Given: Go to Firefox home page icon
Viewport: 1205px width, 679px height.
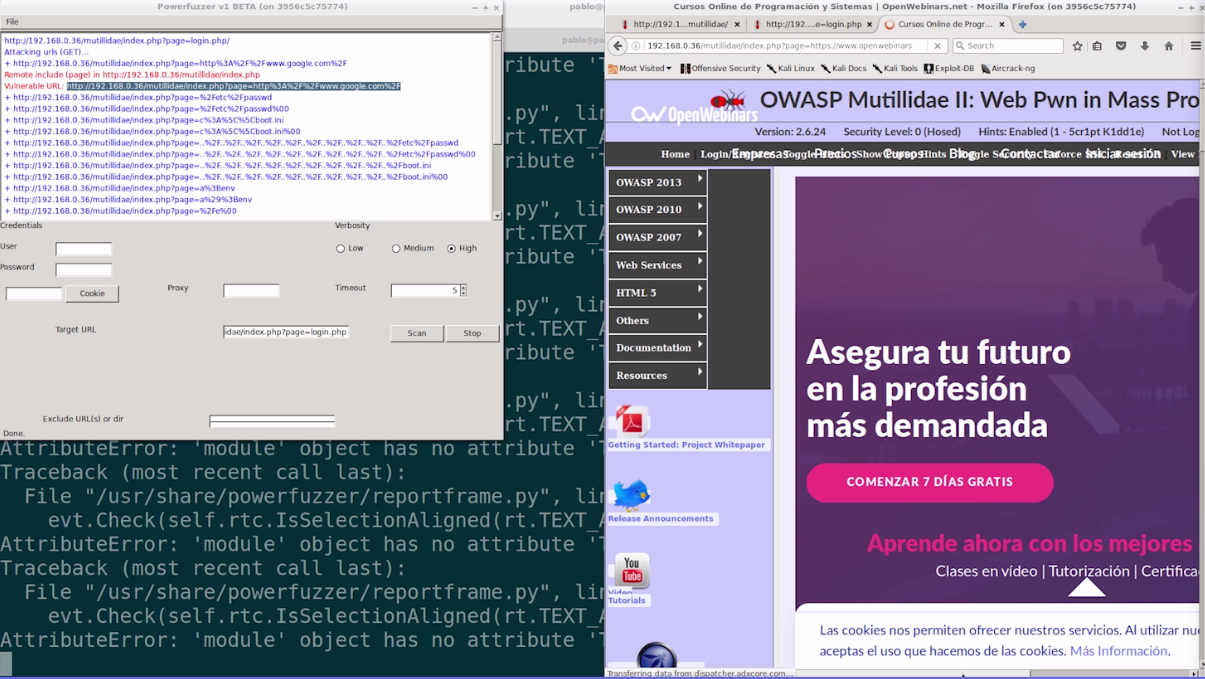Looking at the screenshot, I should pos(1168,46).
